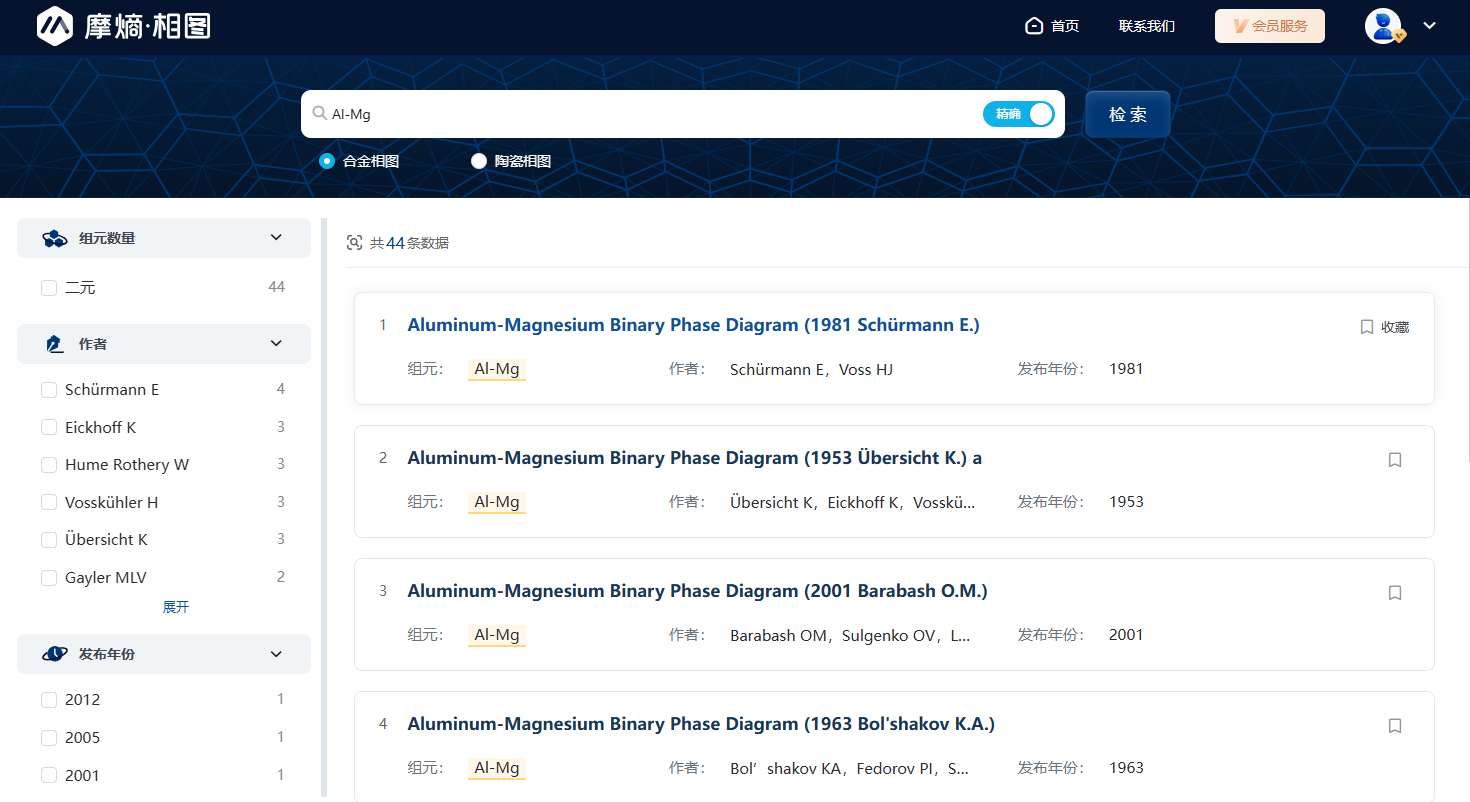Collapse the 作者 filter section

click(x=277, y=344)
